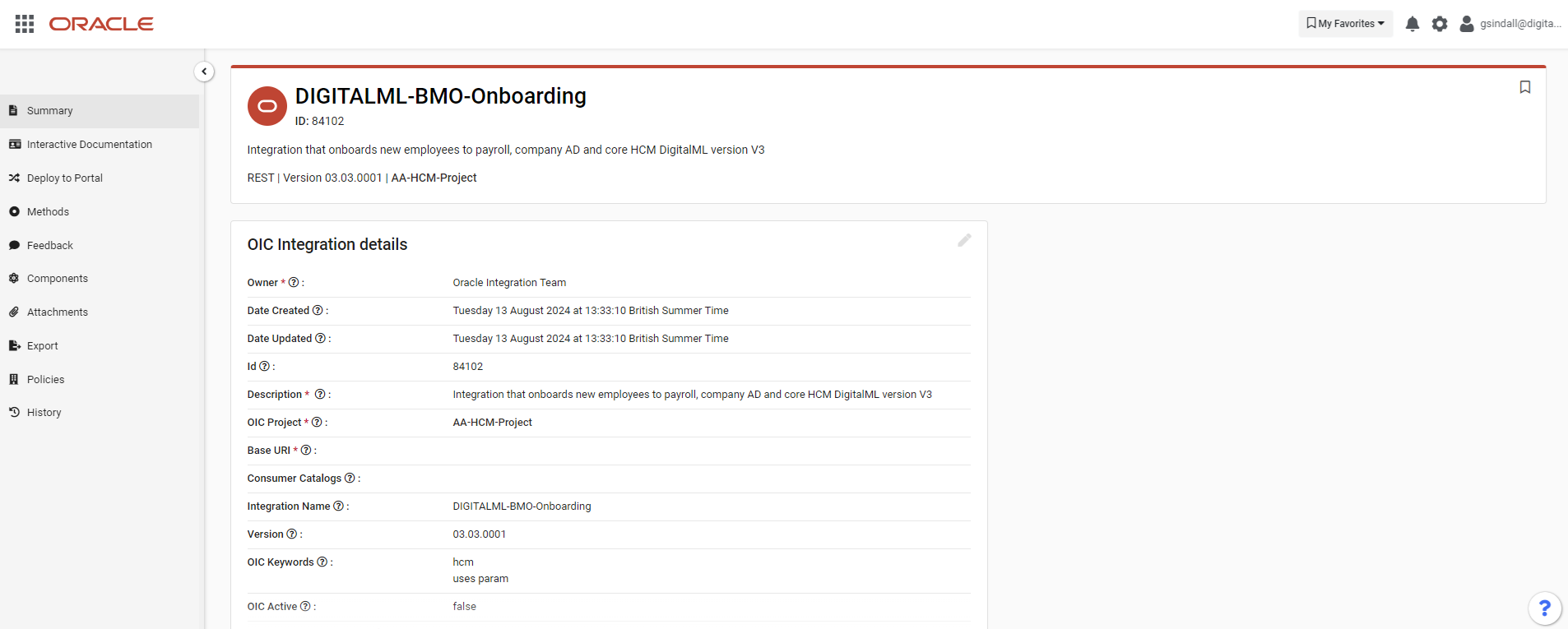
Task: Show help for the Owner field
Action: (294, 283)
